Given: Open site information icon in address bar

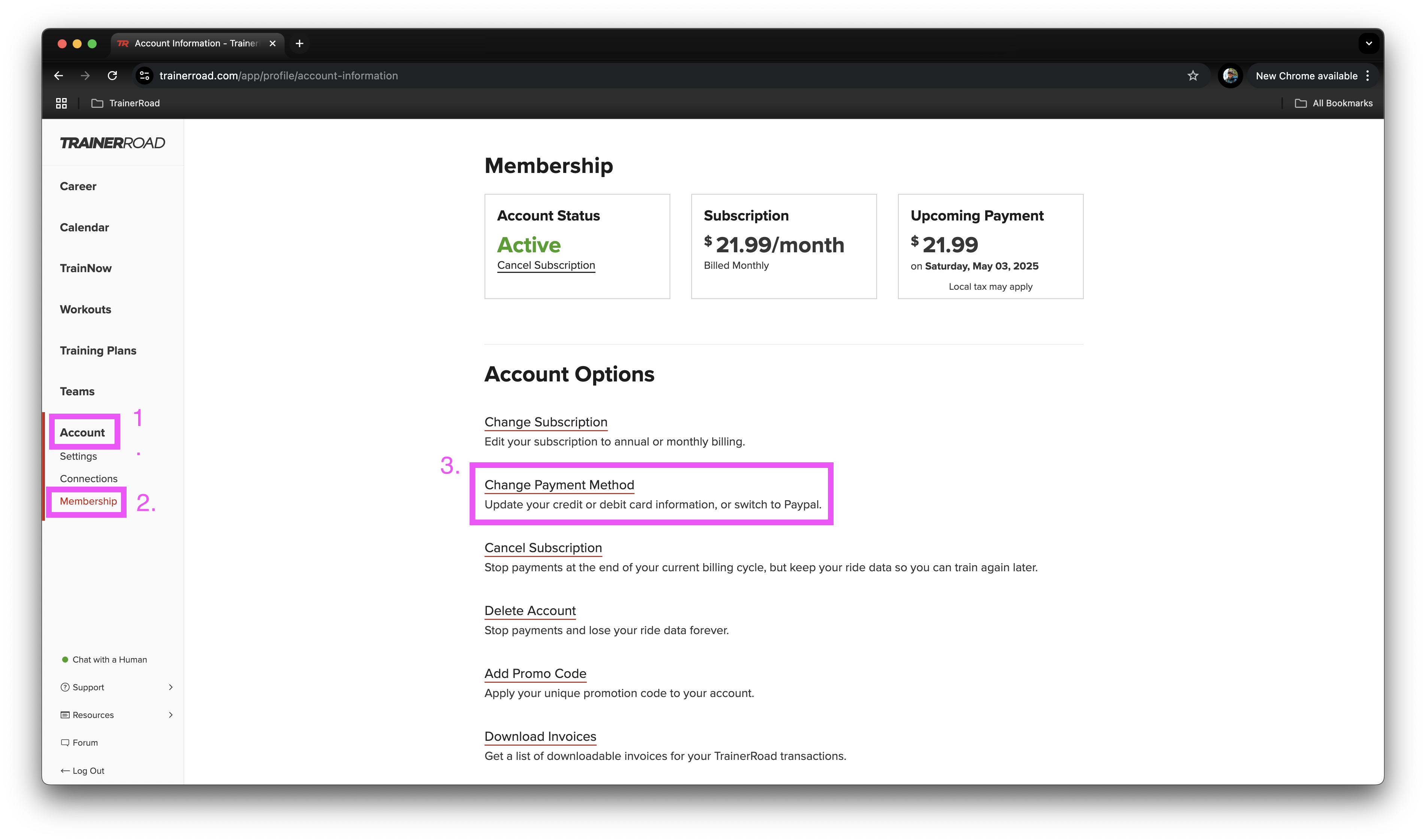Looking at the screenshot, I should [144, 76].
